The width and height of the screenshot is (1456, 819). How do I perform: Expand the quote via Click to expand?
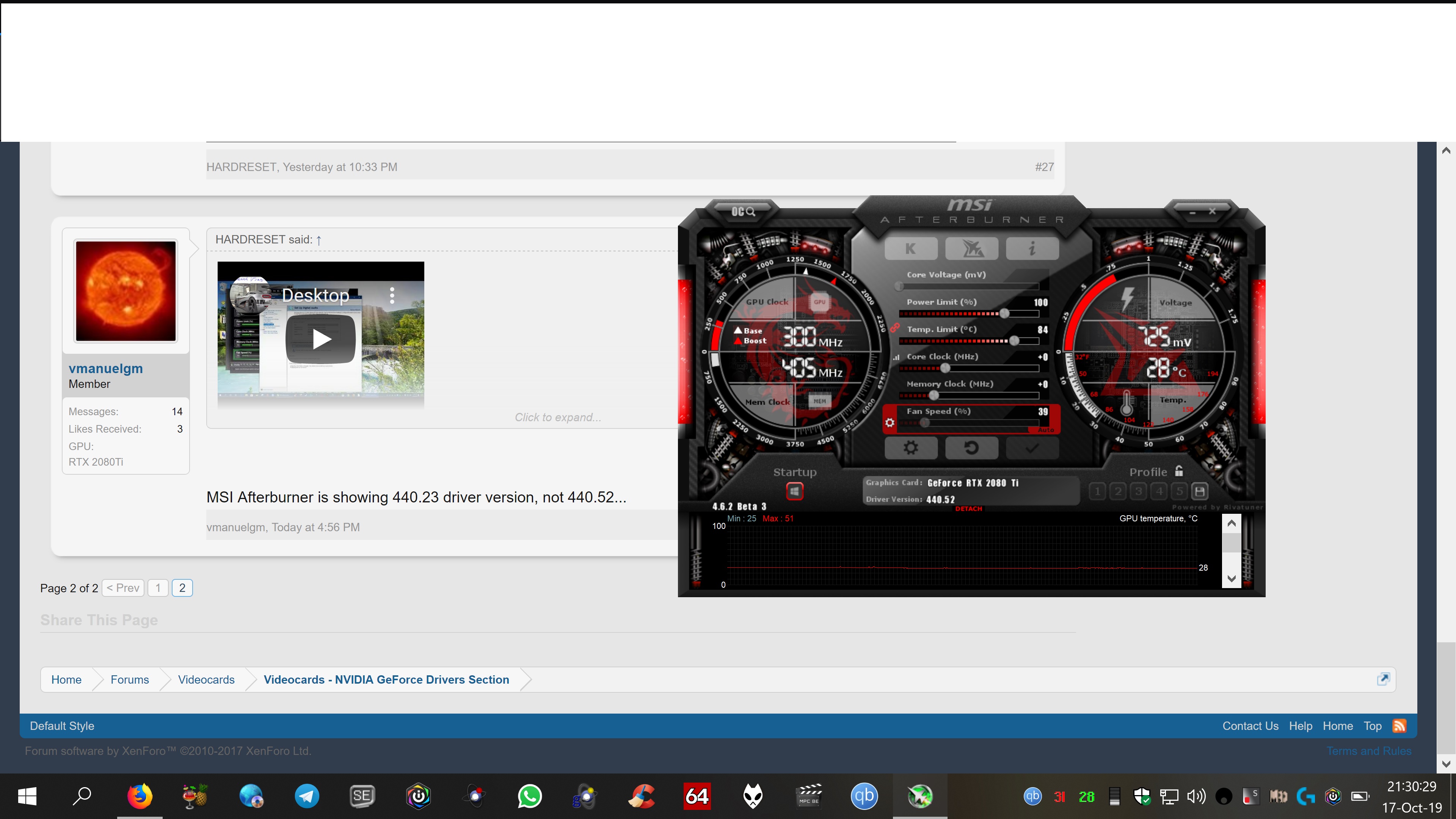pyautogui.click(x=558, y=417)
